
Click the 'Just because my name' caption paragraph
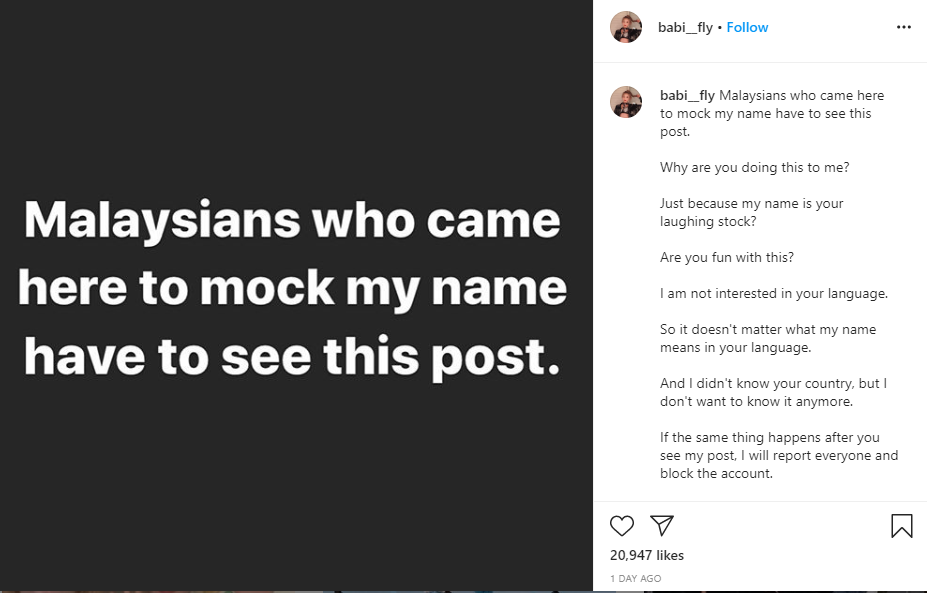pyautogui.click(x=751, y=212)
